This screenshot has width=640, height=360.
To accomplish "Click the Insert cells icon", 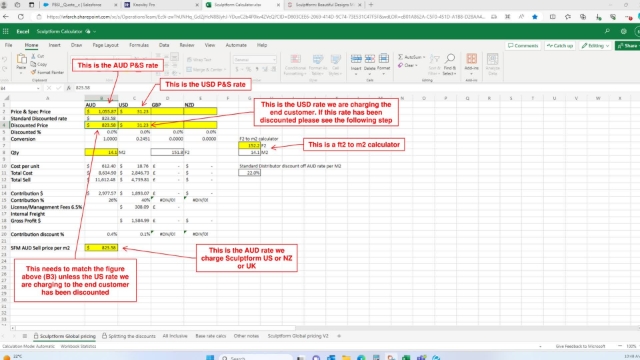I will 356,59.
